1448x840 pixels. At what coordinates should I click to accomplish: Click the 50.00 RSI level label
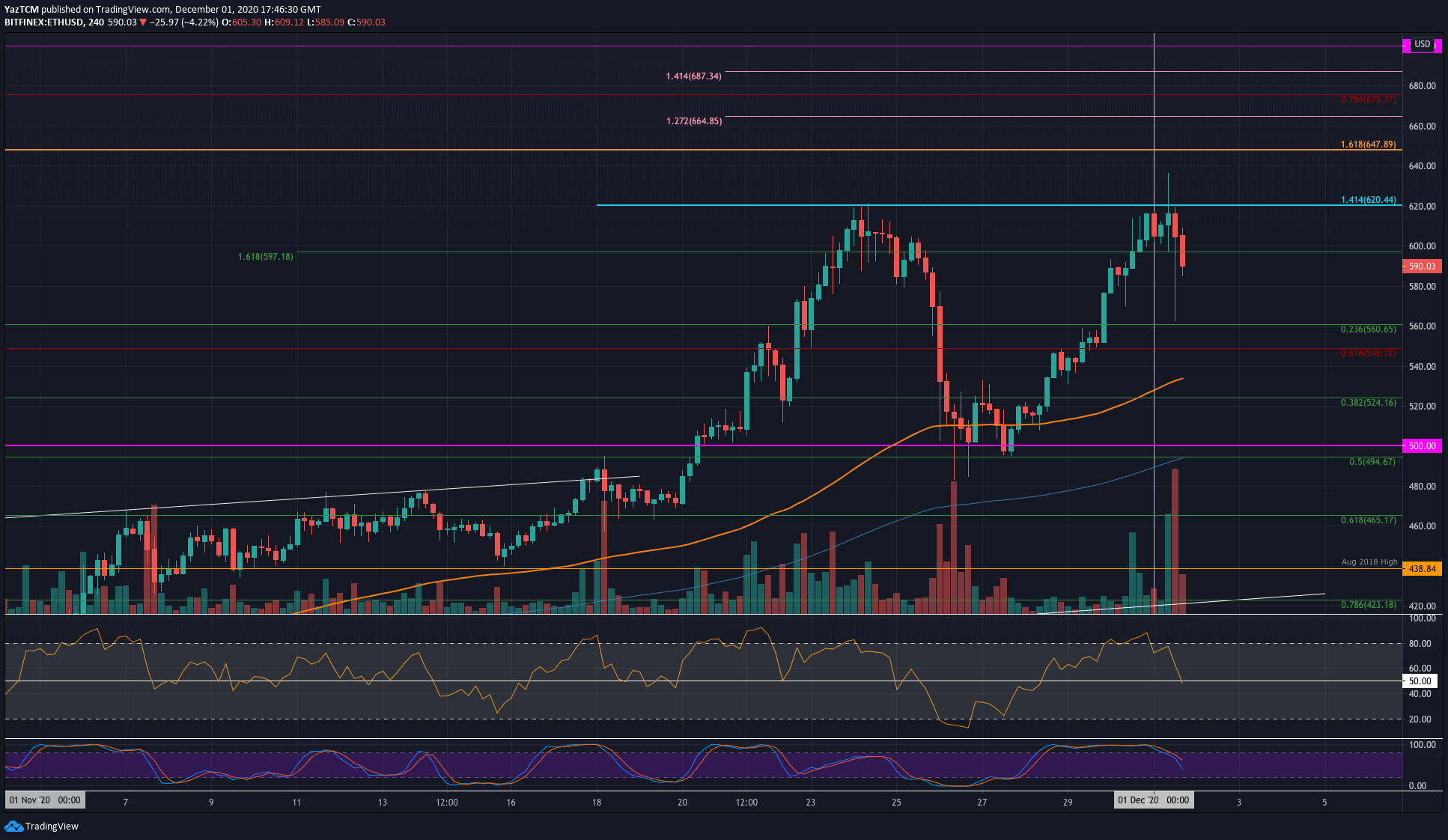point(1420,681)
